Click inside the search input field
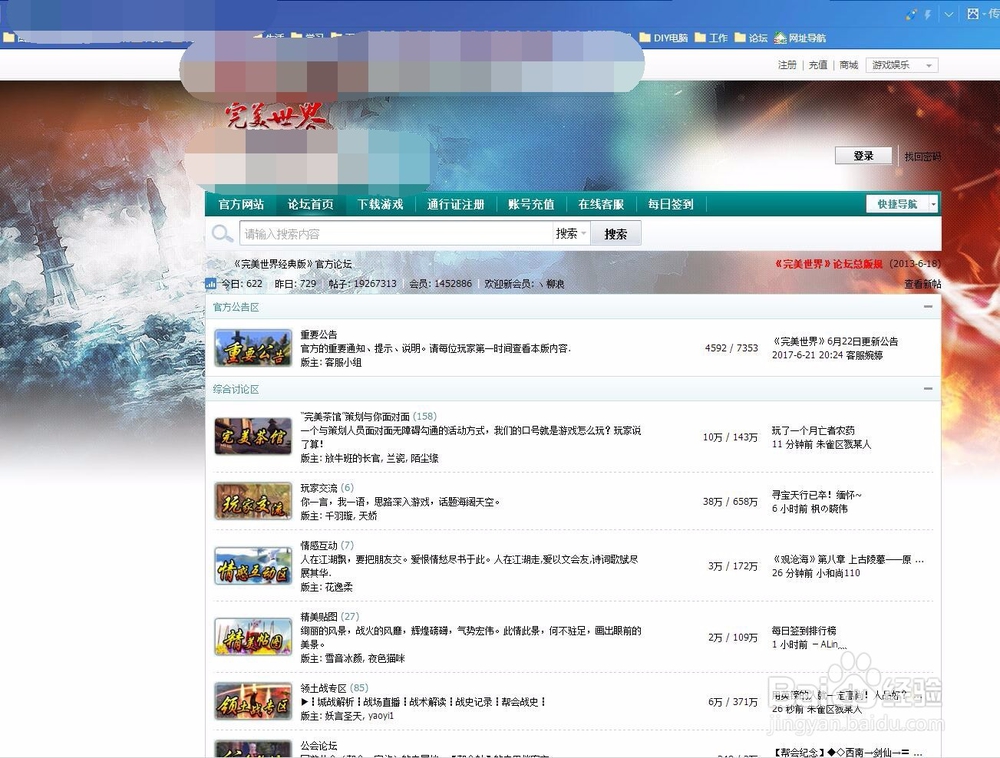1000x758 pixels. pyautogui.click(x=390, y=232)
